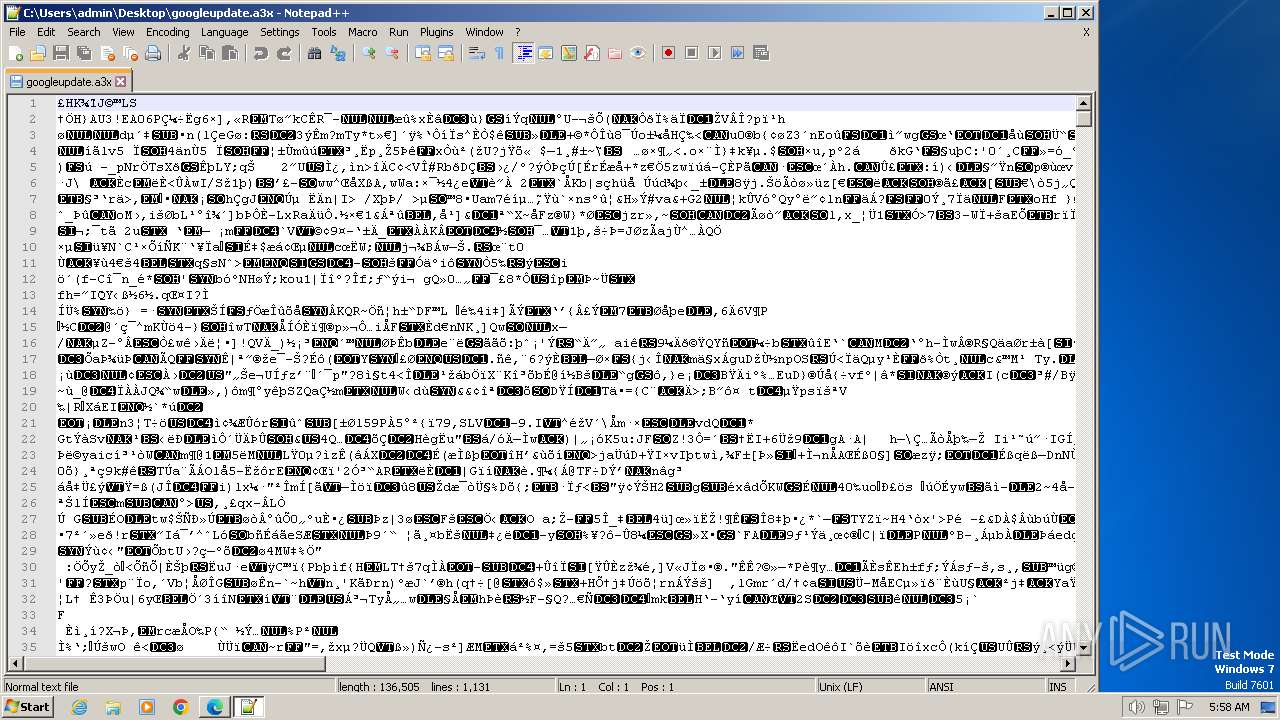The height and width of the screenshot is (720, 1280).
Task: Click the Copy toolbar icon
Action: (207, 53)
